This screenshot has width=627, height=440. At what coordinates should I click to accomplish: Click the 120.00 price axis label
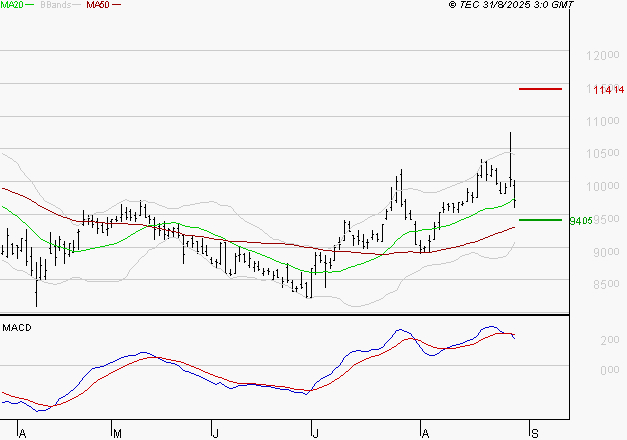pyautogui.click(x=603, y=55)
